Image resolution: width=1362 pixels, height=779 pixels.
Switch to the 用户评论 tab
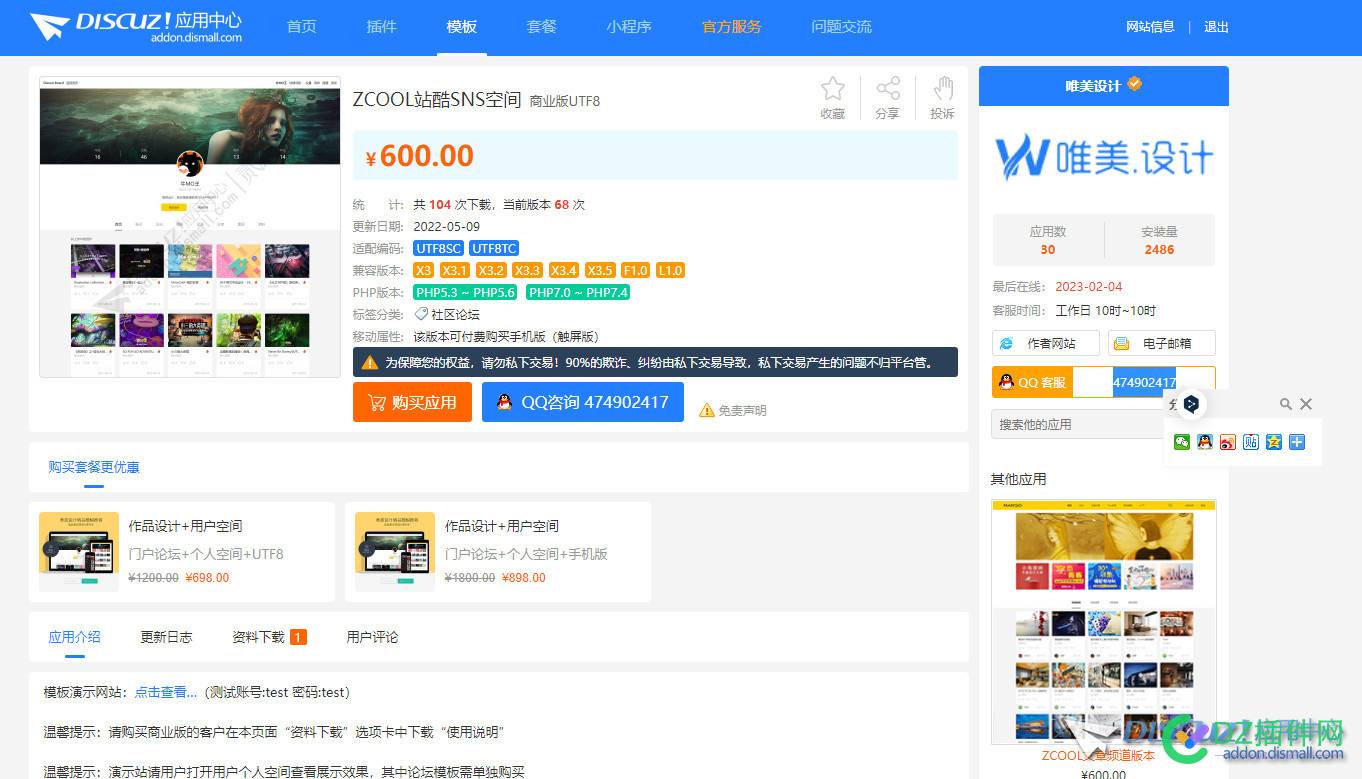point(372,637)
